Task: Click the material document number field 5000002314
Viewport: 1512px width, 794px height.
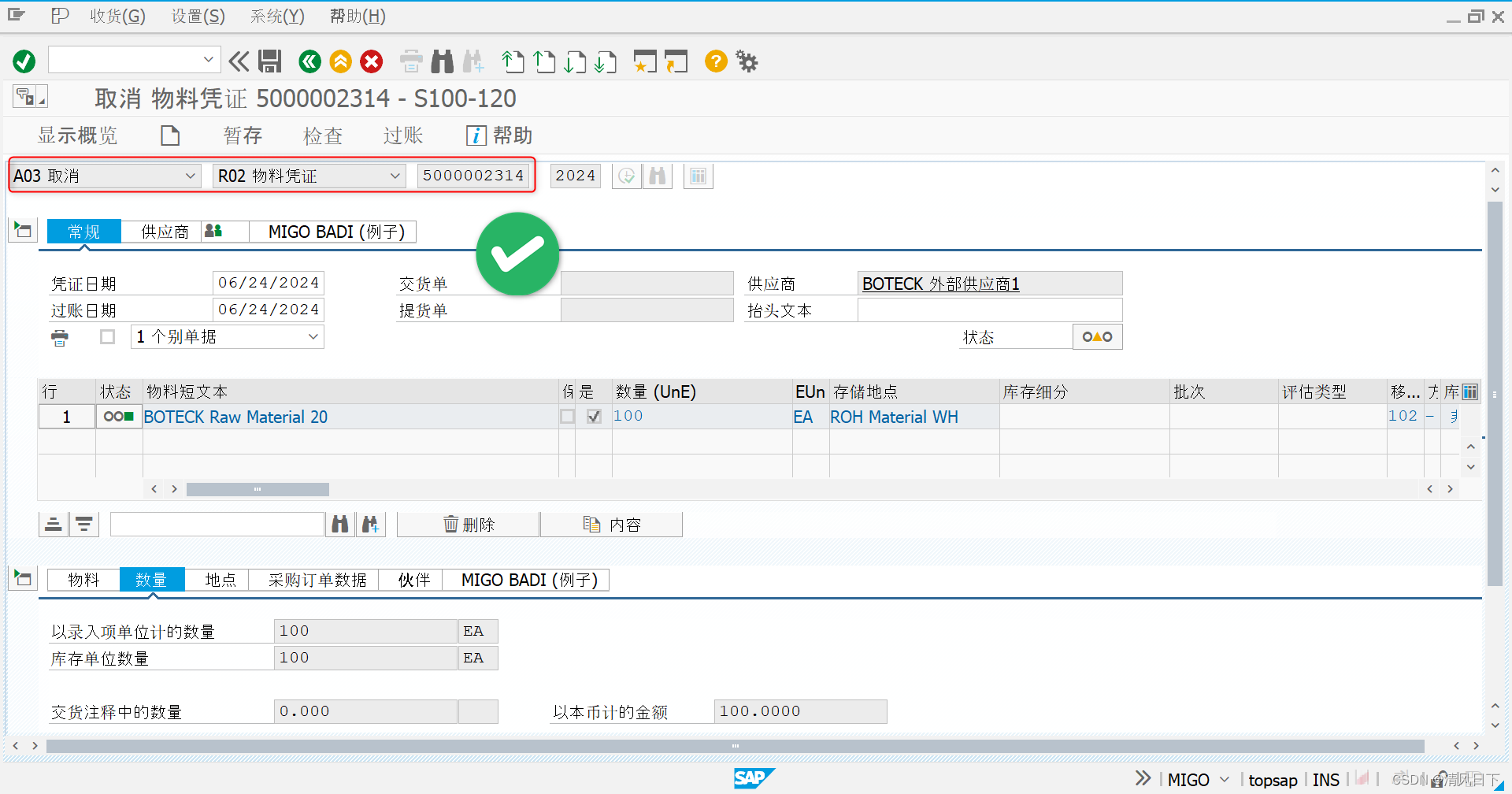Action: 473,176
